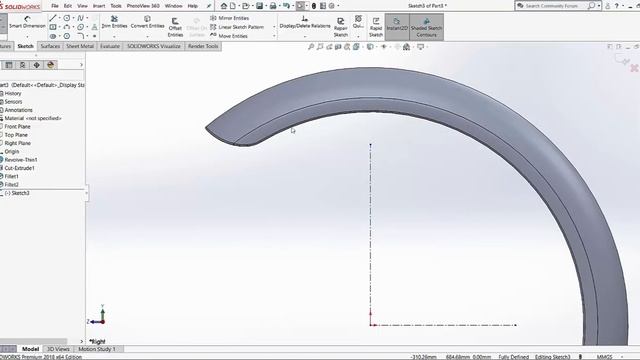Open the Insert menu

[x=99, y=6]
